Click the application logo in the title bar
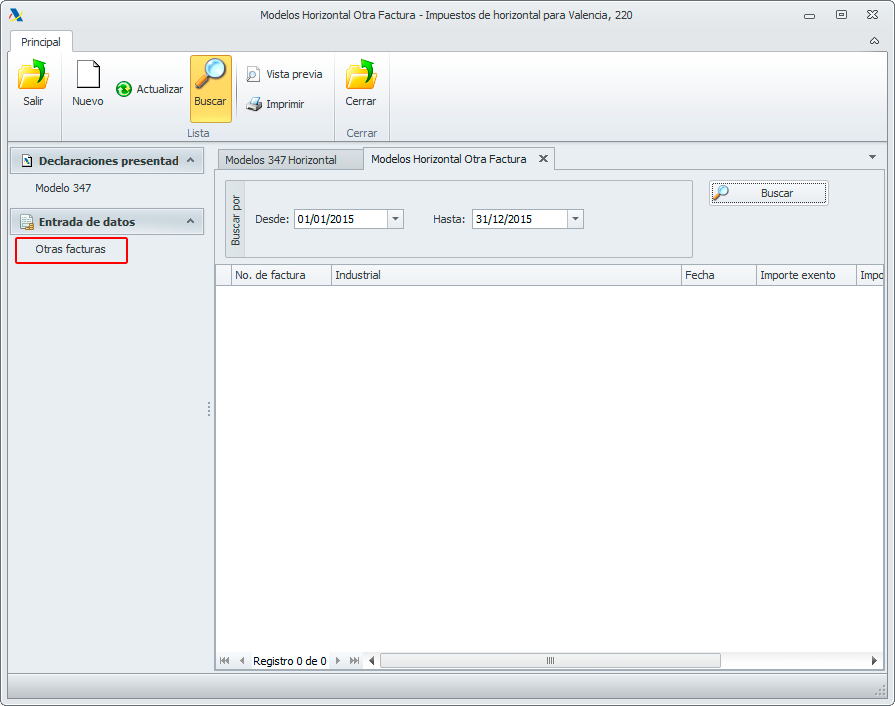 click(x=16, y=15)
